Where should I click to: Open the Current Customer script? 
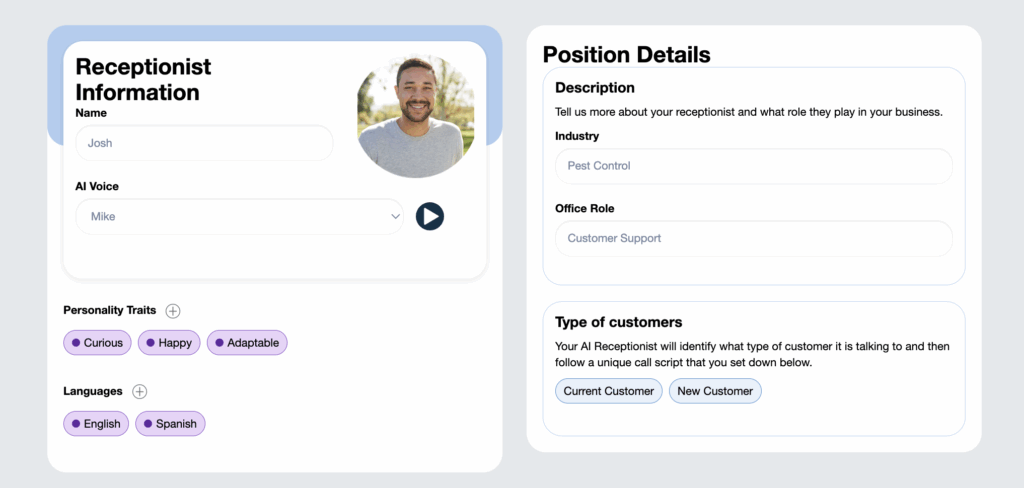click(609, 391)
